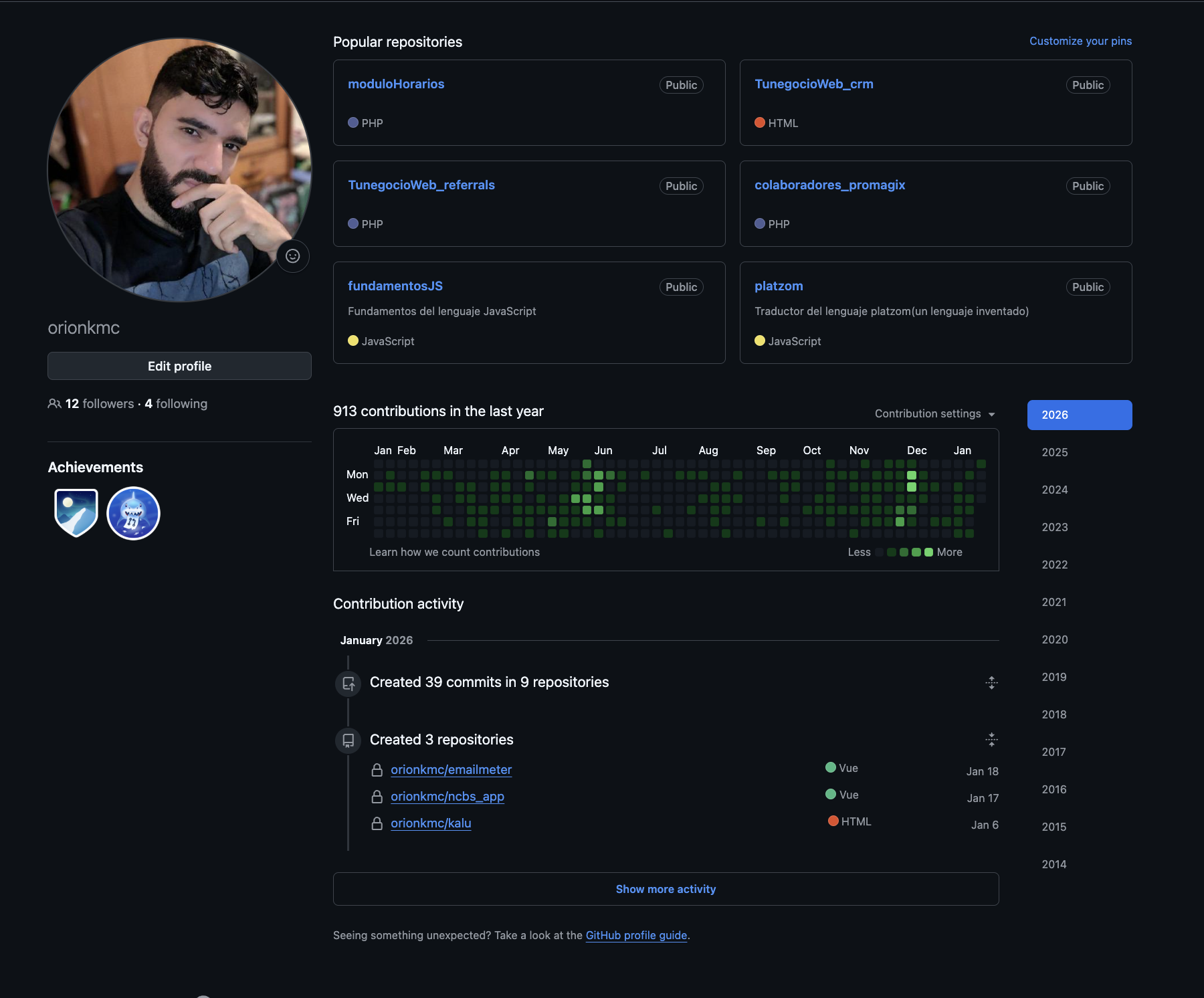Click the followers people icon
This screenshot has width=1204, height=998.
coord(54,403)
